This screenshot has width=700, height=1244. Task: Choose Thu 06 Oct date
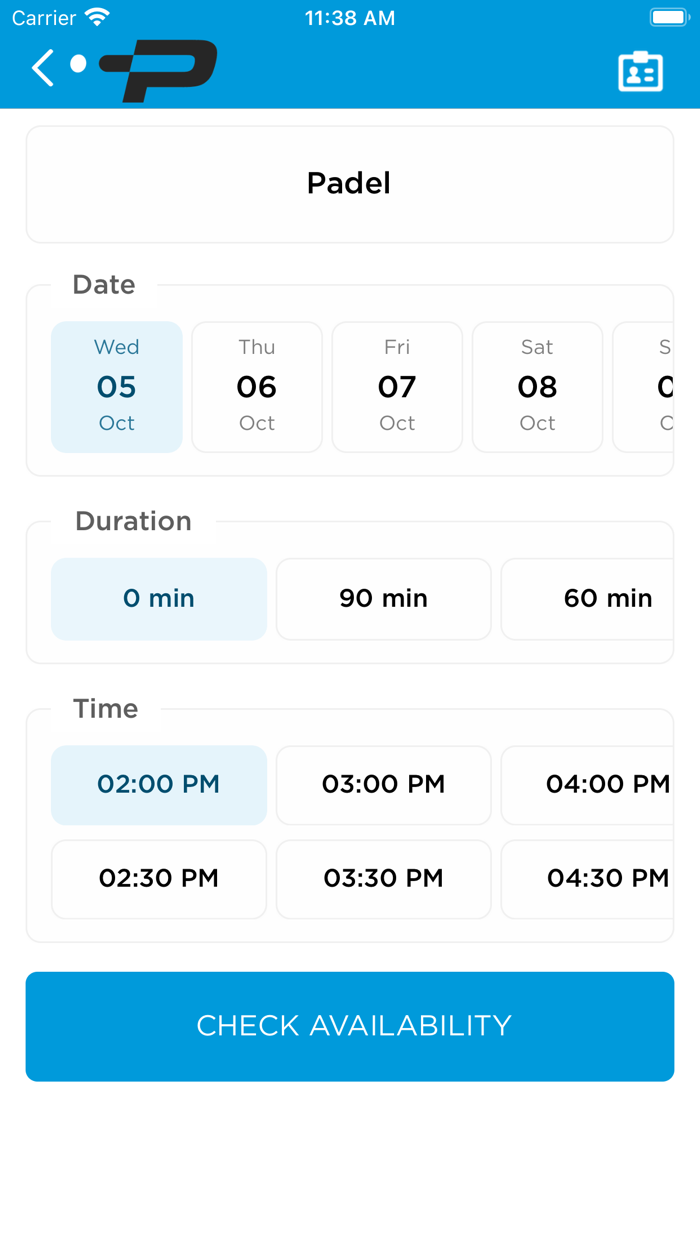(257, 387)
